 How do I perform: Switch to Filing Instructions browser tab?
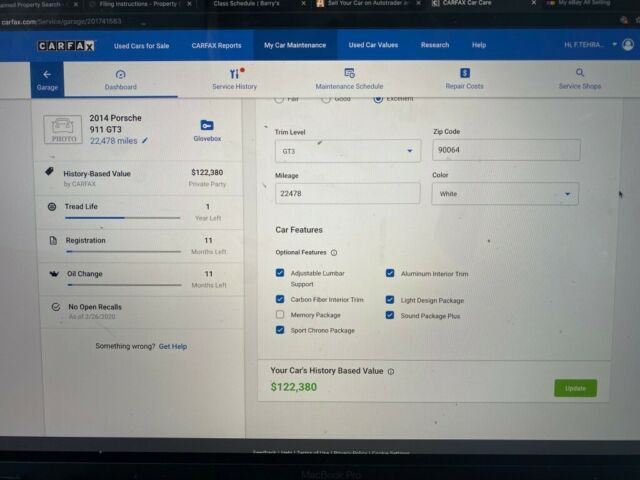pos(139,4)
